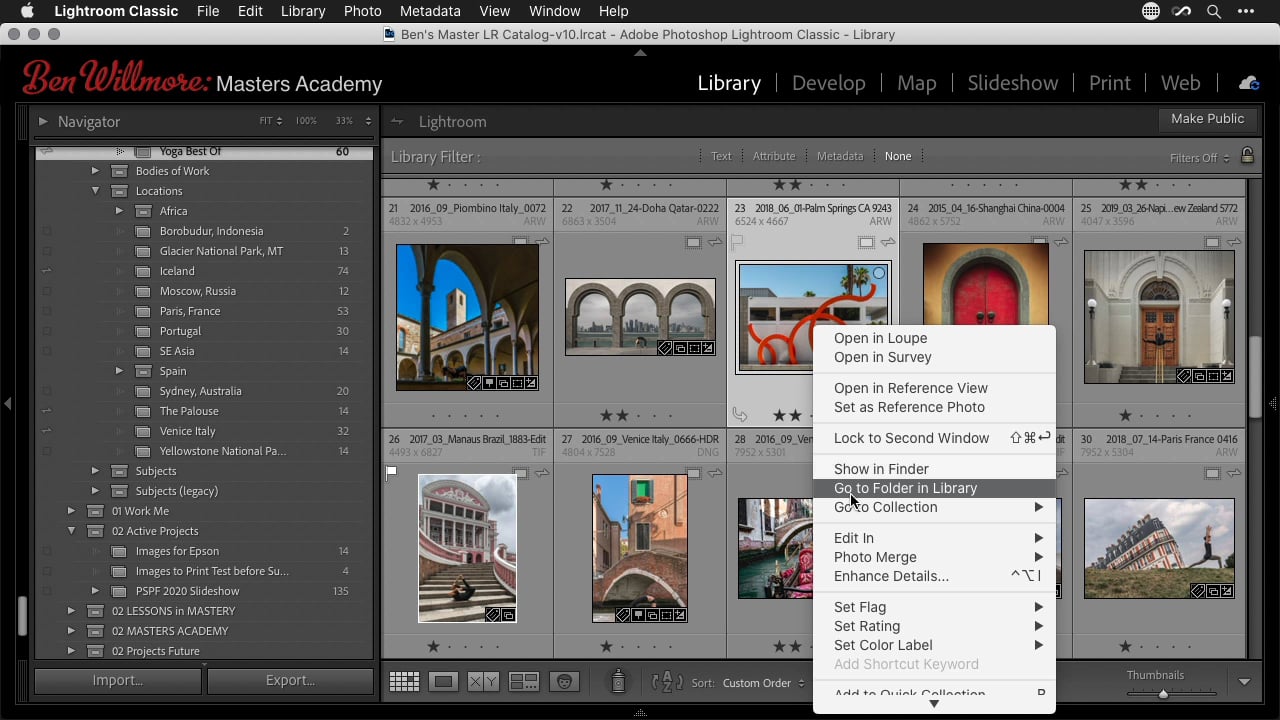Screen dimensions: 1280x720
Task: Collapse the top module panel arrow
Action: coord(640,52)
